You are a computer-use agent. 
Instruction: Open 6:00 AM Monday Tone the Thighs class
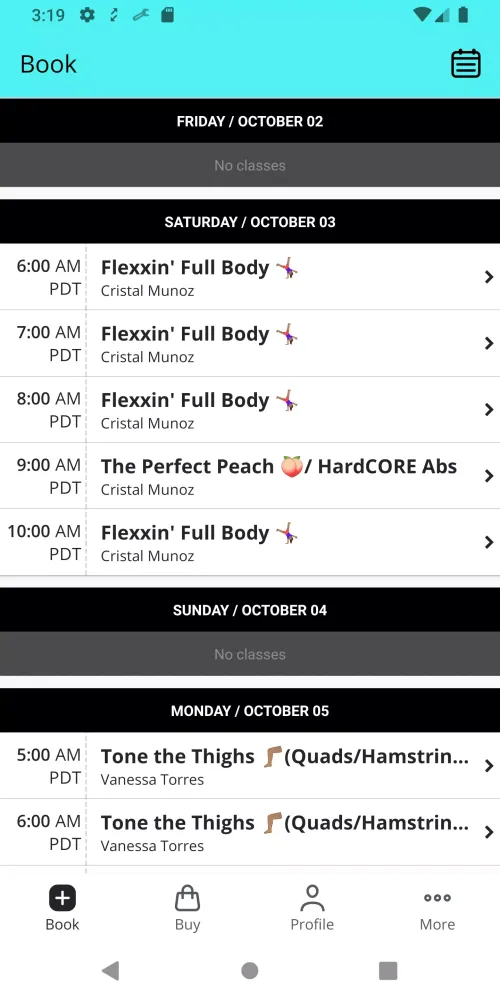(x=250, y=832)
